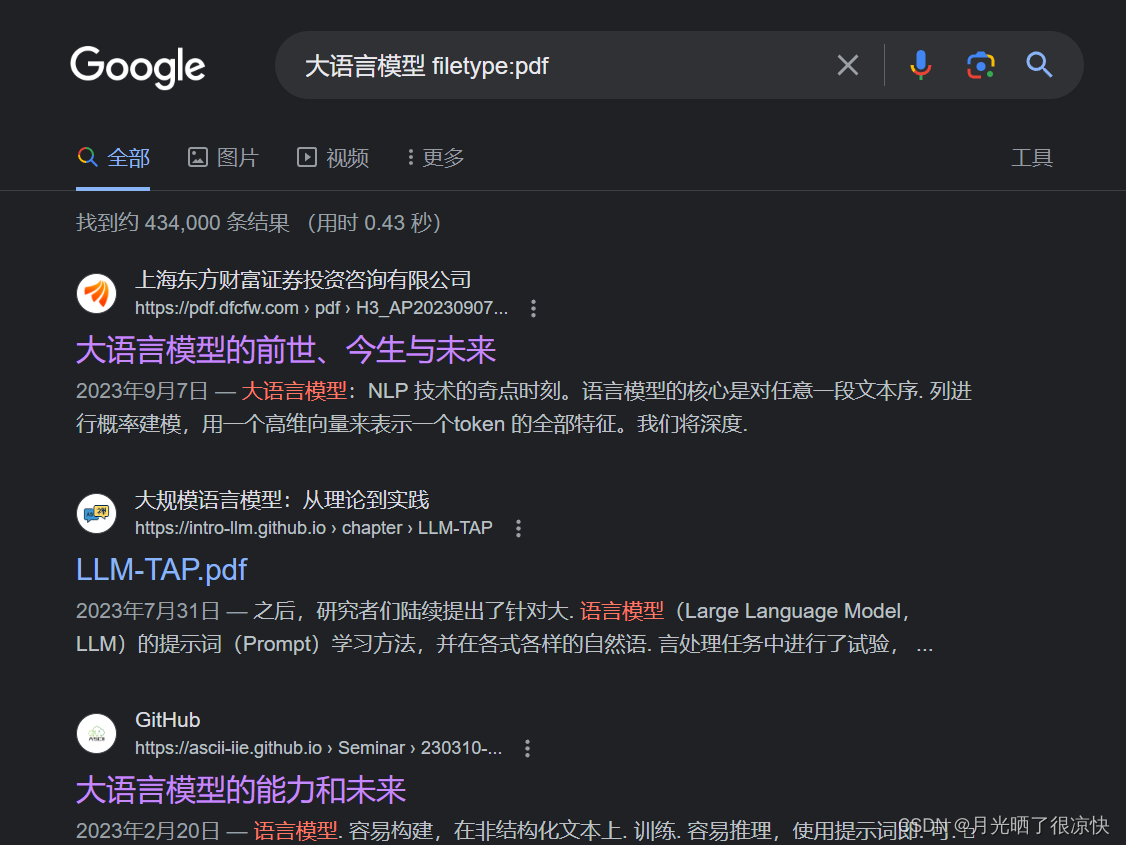Submit search with magnifier icon

pos(1039,65)
